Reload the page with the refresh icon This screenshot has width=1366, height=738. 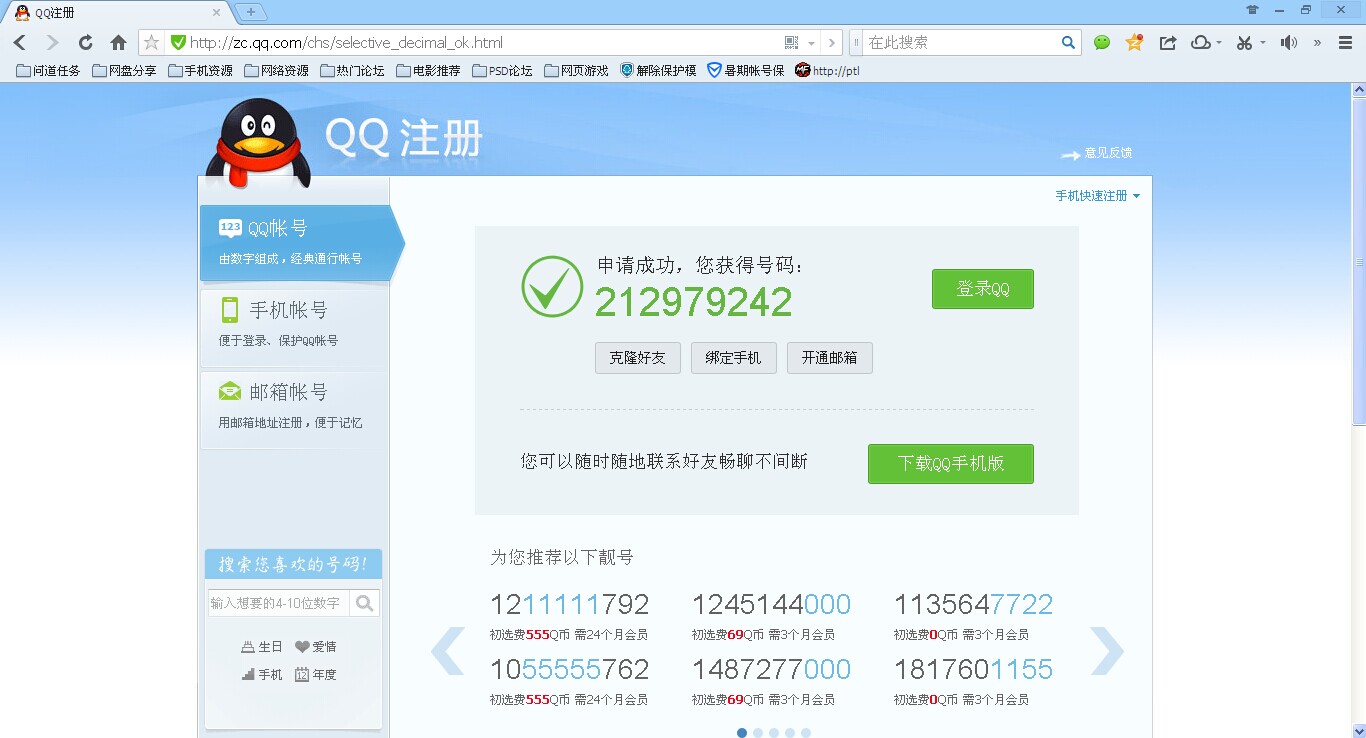pos(86,42)
